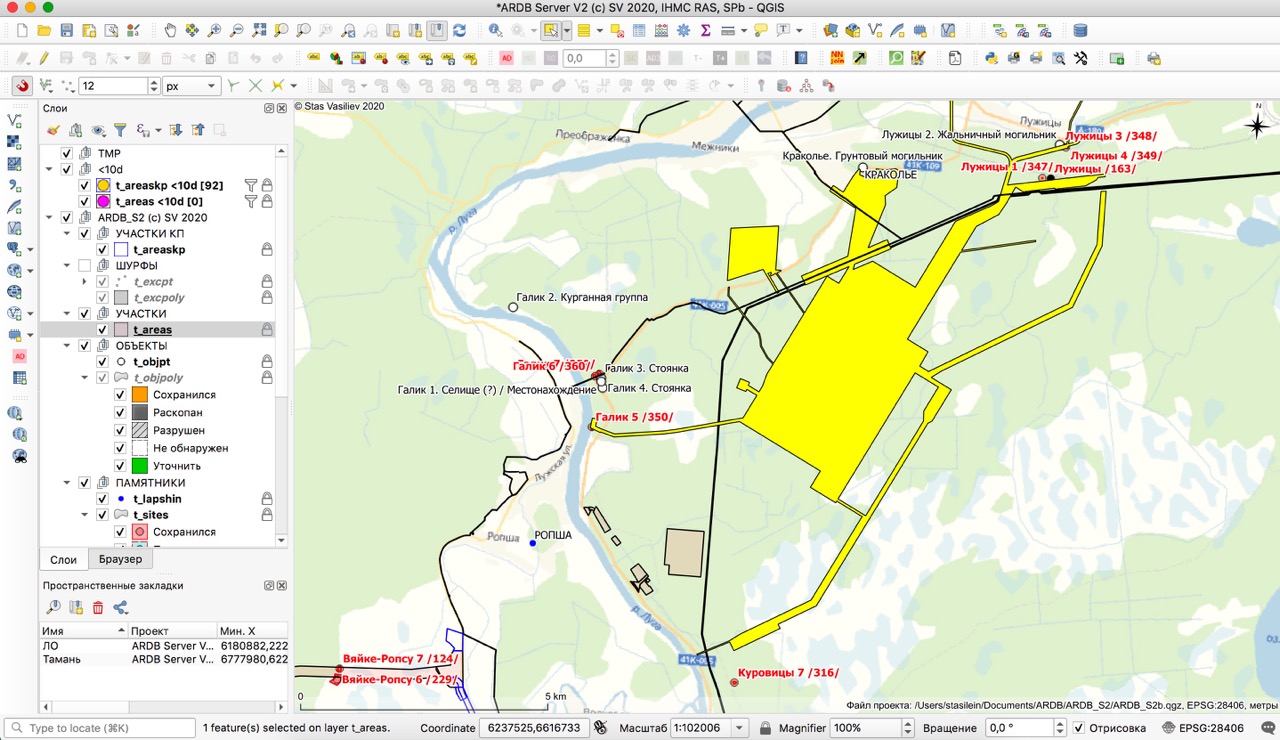Open the snapping units px dropdown

coord(190,86)
